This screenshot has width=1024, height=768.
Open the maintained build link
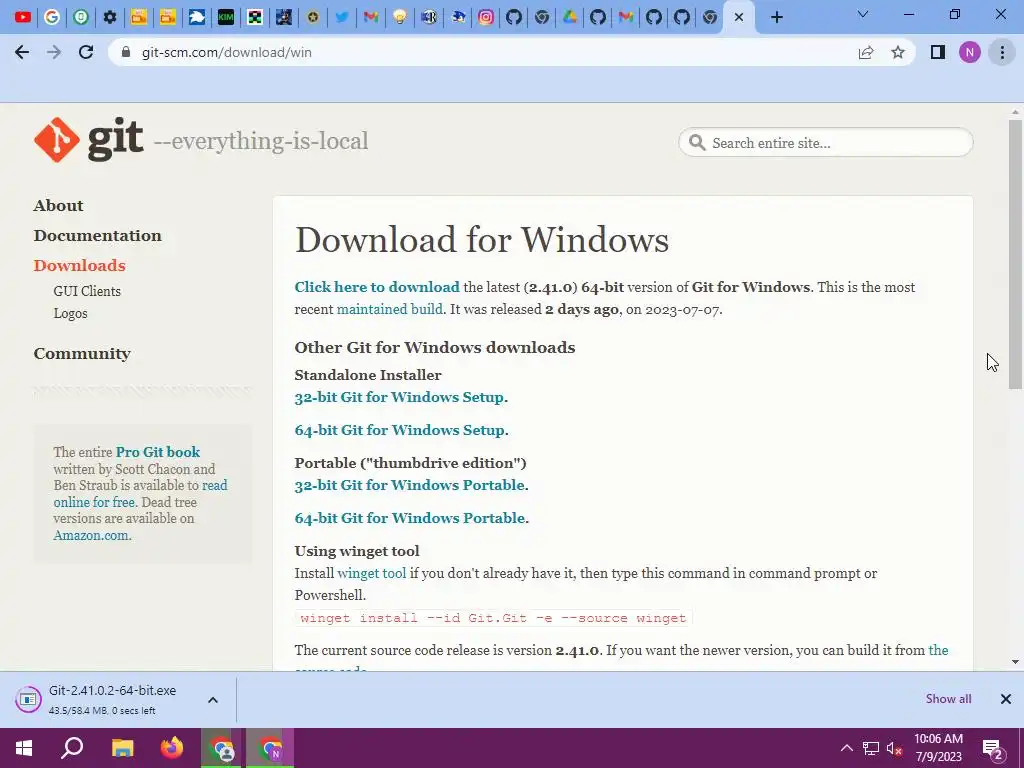(x=389, y=310)
